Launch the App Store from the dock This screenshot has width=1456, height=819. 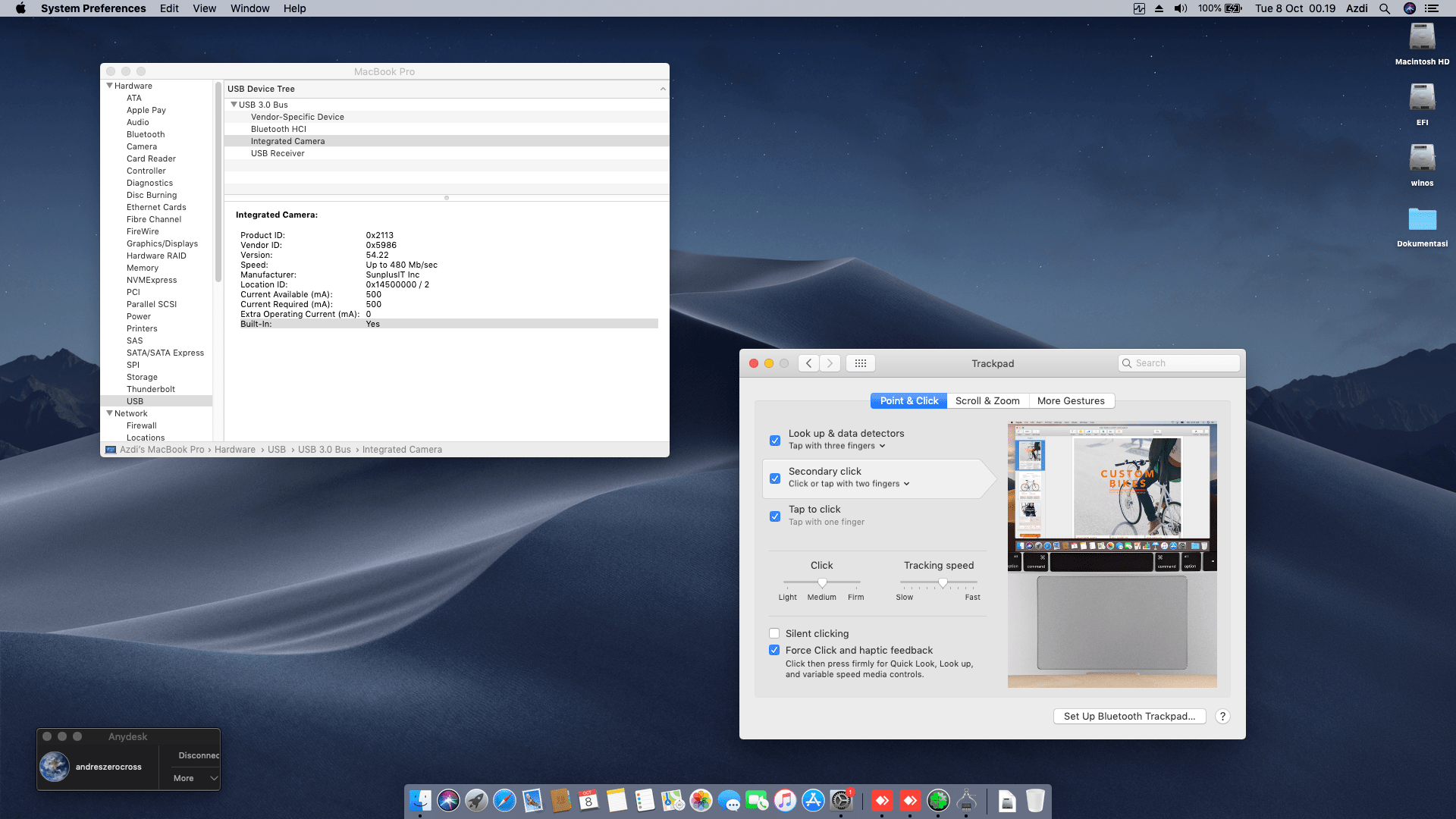(813, 800)
